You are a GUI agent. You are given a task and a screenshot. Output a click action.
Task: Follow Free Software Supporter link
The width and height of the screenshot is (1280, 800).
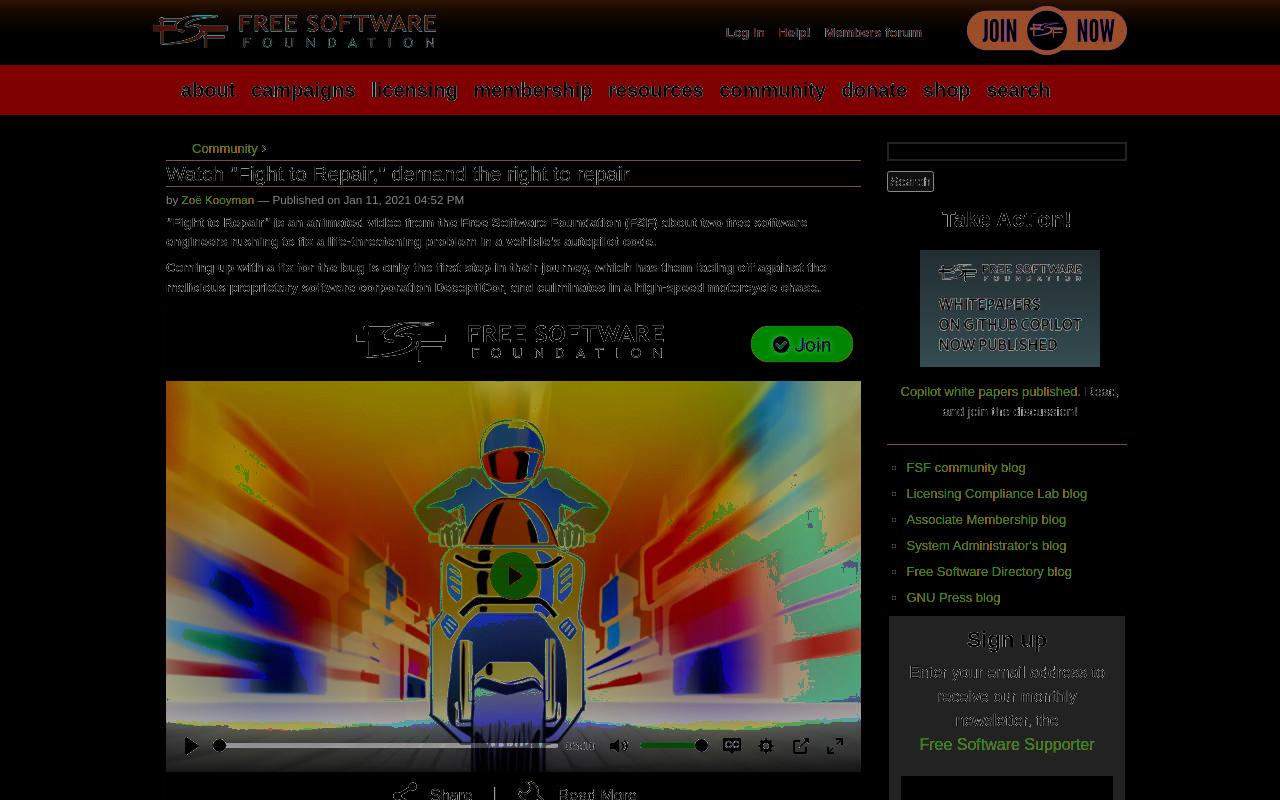pos(1007,744)
